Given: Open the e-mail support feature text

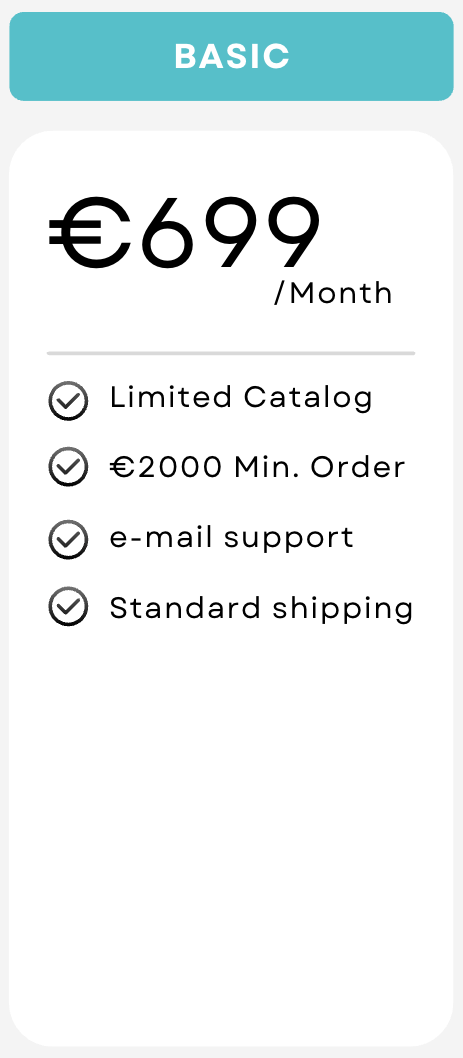Looking at the screenshot, I should coord(232,538).
